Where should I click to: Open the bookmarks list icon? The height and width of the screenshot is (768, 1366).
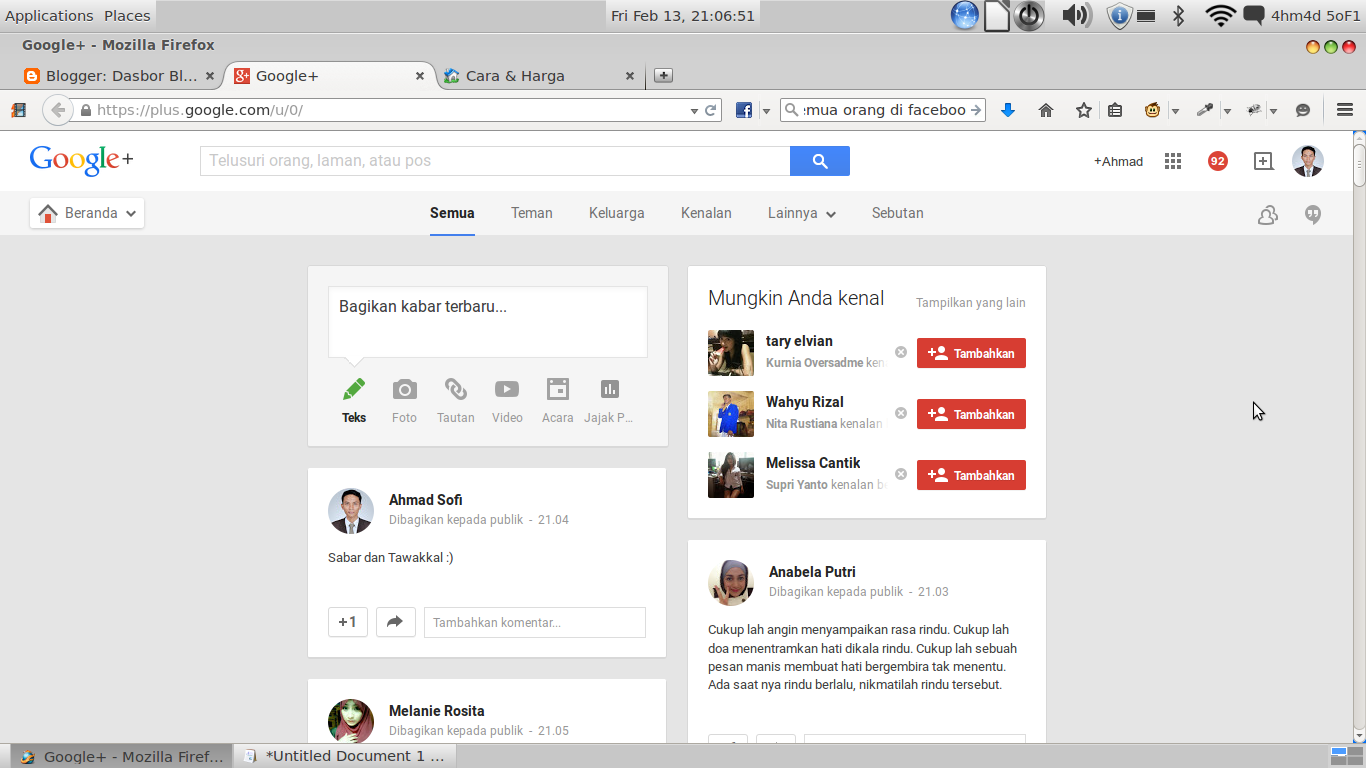click(x=1115, y=110)
